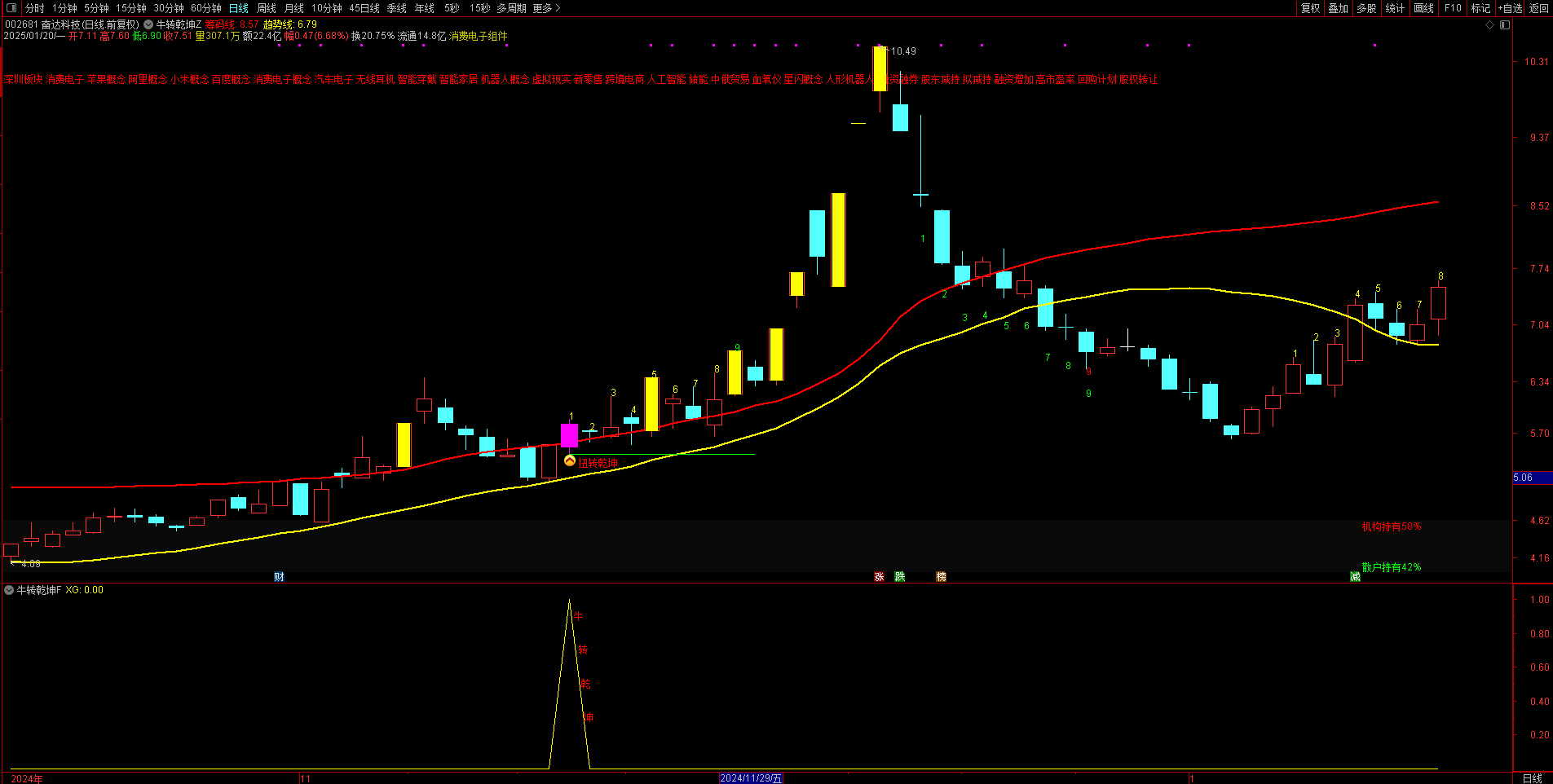The width and height of the screenshot is (1553, 784).
Task: Open F10 company information
Action: [x=1453, y=8]
